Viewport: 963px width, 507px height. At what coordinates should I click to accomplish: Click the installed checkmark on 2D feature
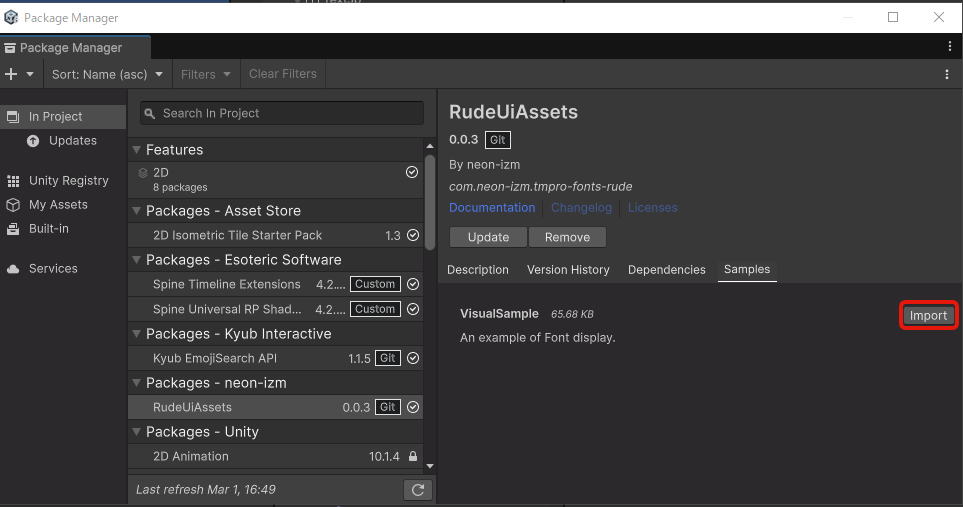coord(412,172)
